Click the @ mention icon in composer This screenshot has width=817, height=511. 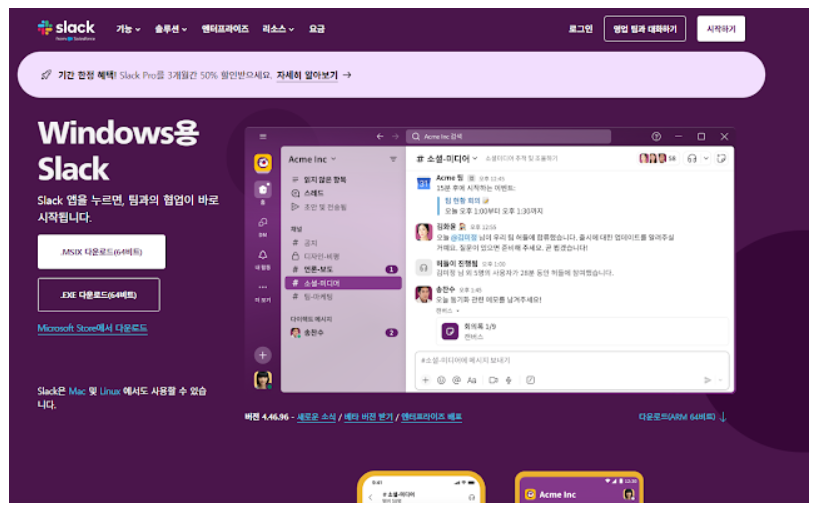(x=456, y=380)
